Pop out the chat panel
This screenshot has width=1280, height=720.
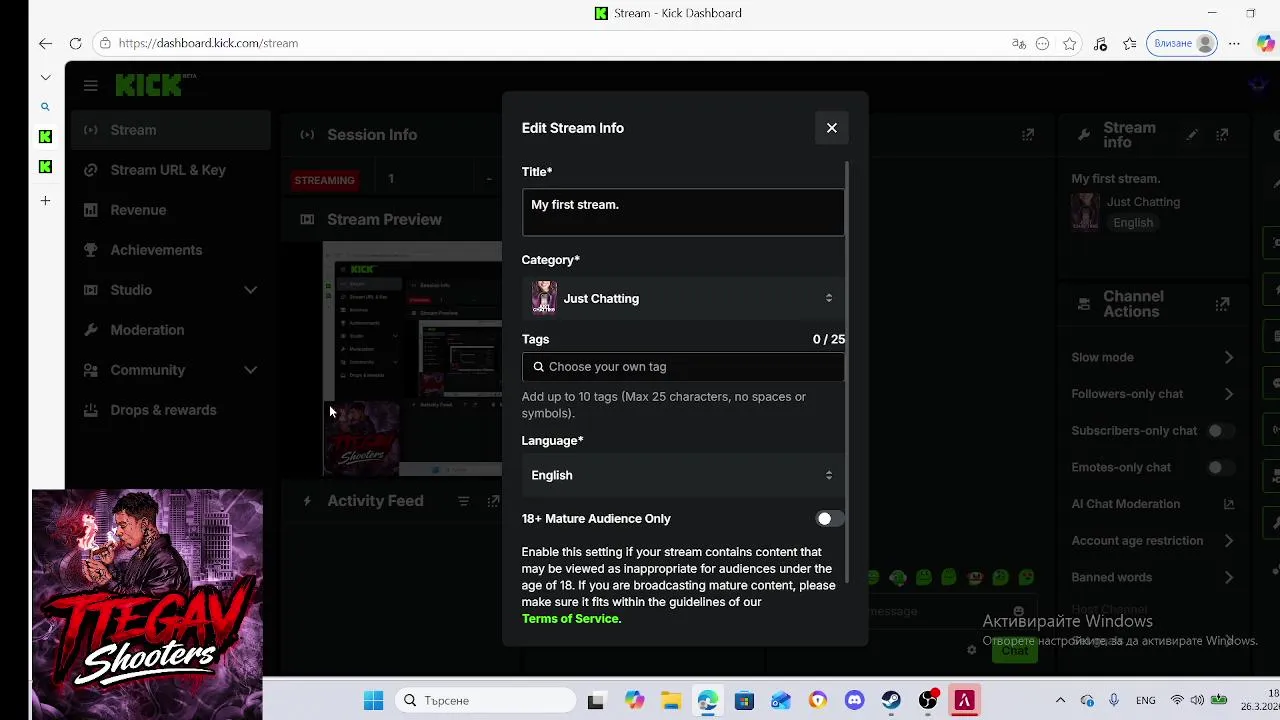pos(1028,135)
